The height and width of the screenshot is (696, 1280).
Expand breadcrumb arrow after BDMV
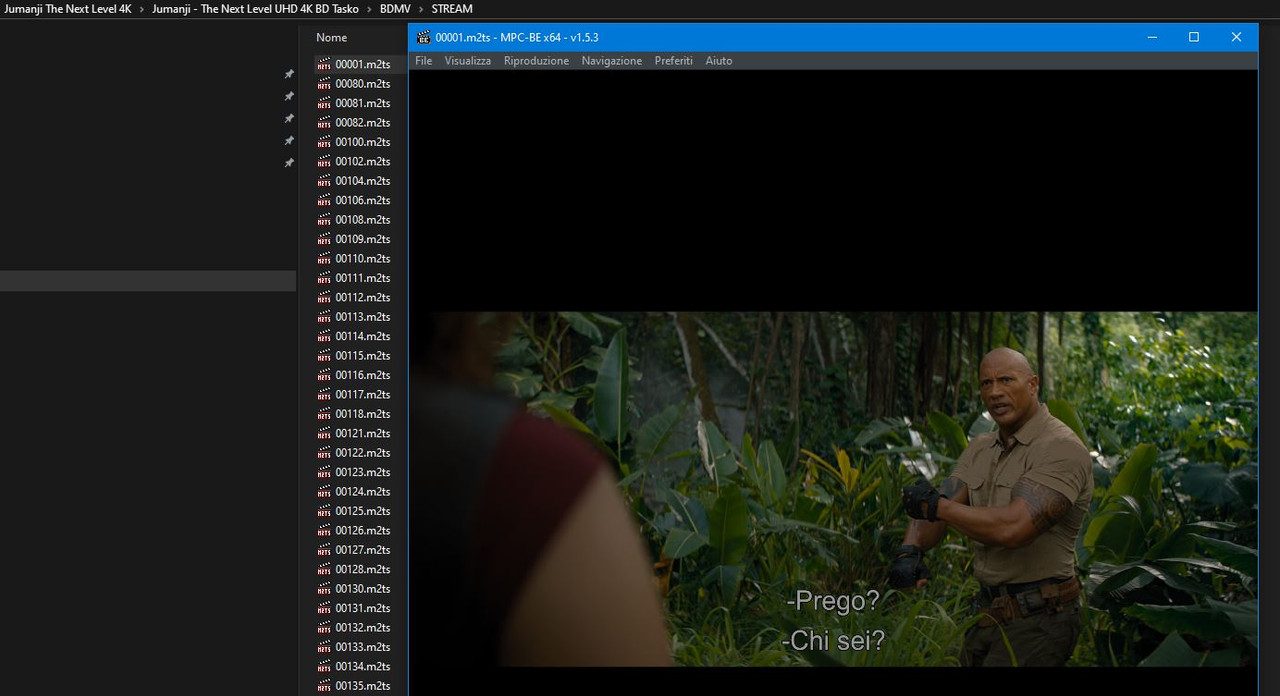(421, 9)
